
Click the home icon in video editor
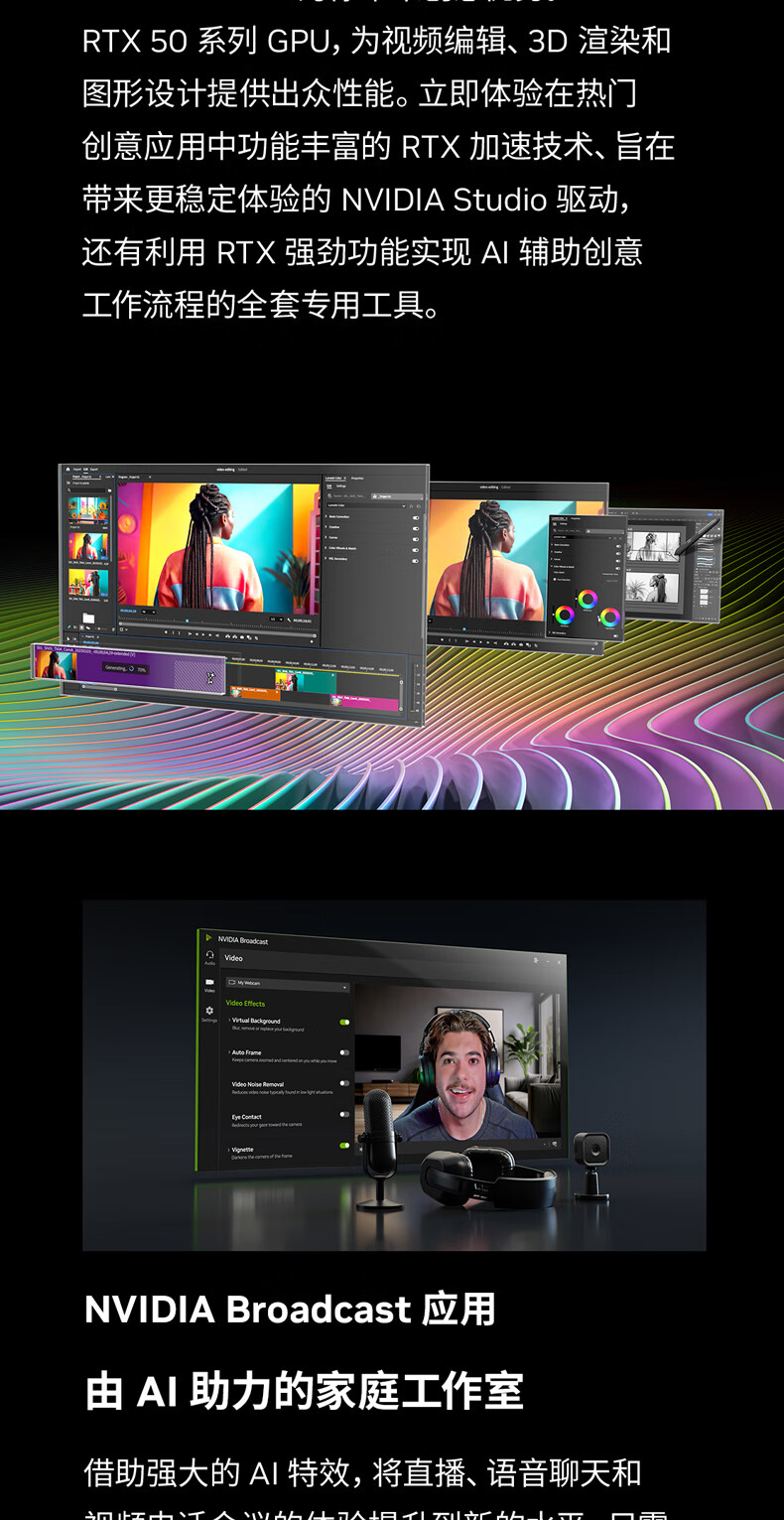coord(67,469)
